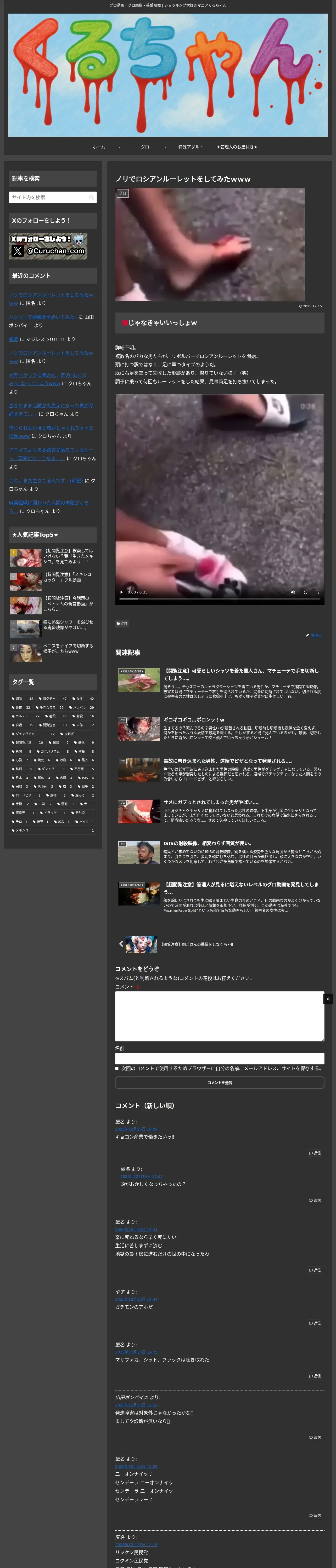
Task: Reply to the キョコン産業 comment
Action: (x=315, y=1153)
